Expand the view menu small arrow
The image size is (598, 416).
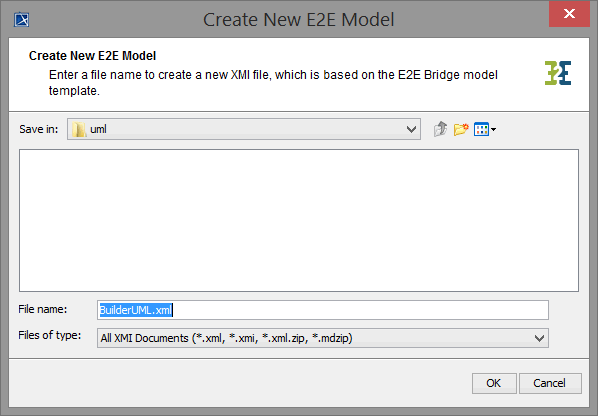pos(494,130)
